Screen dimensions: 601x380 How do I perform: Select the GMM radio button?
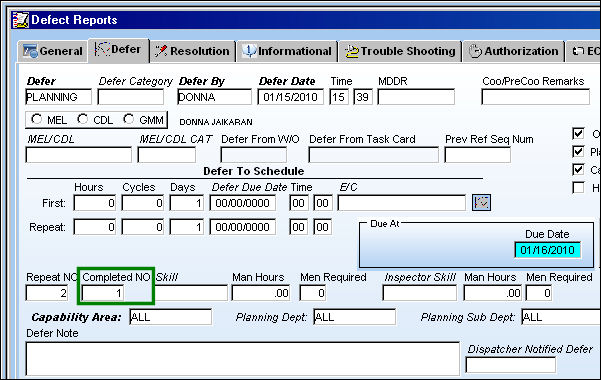128,119
